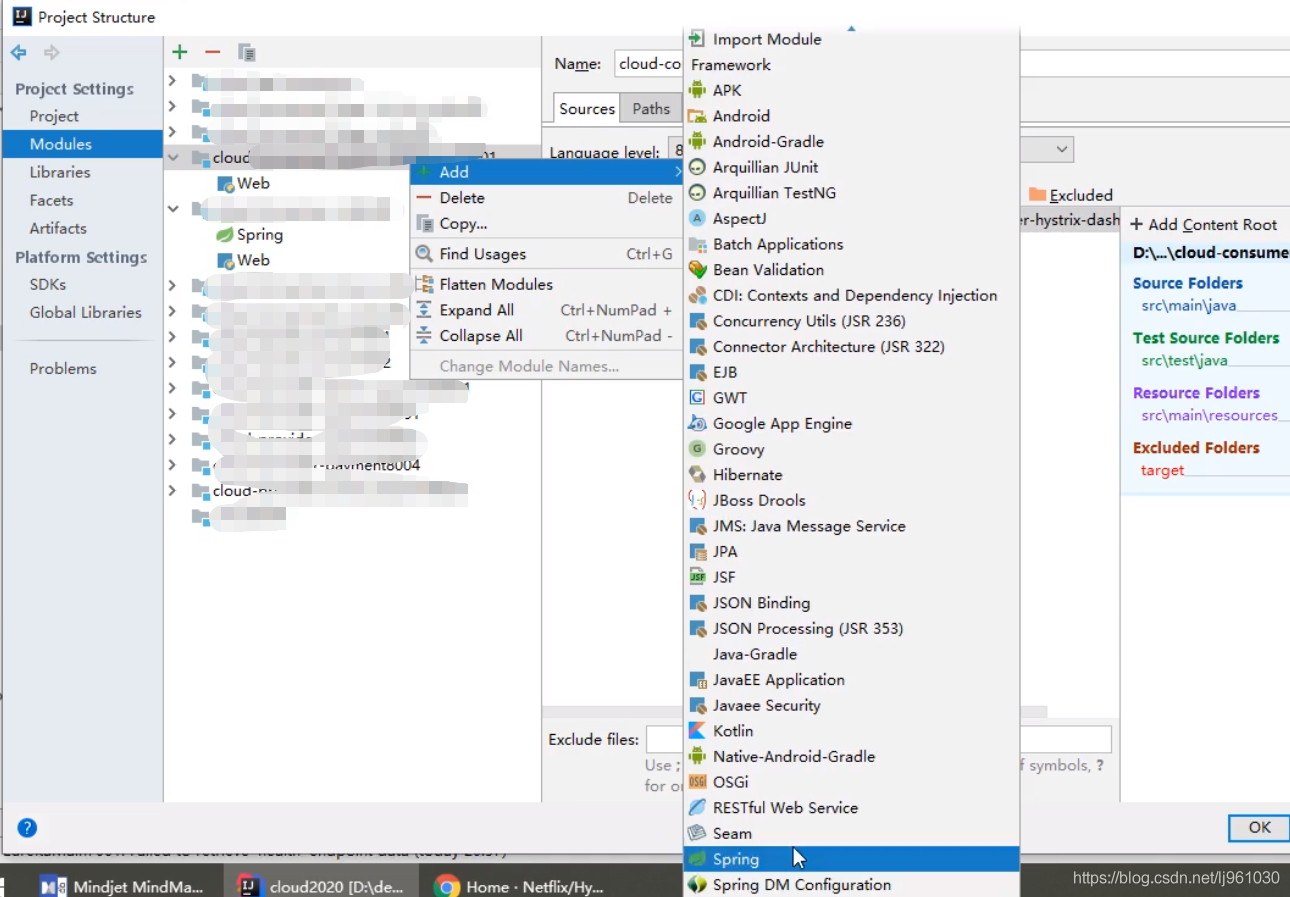Select SDKs in Platform Settings
The image size is (1290, 897).
pyautogui.click(x=48, y=284)
